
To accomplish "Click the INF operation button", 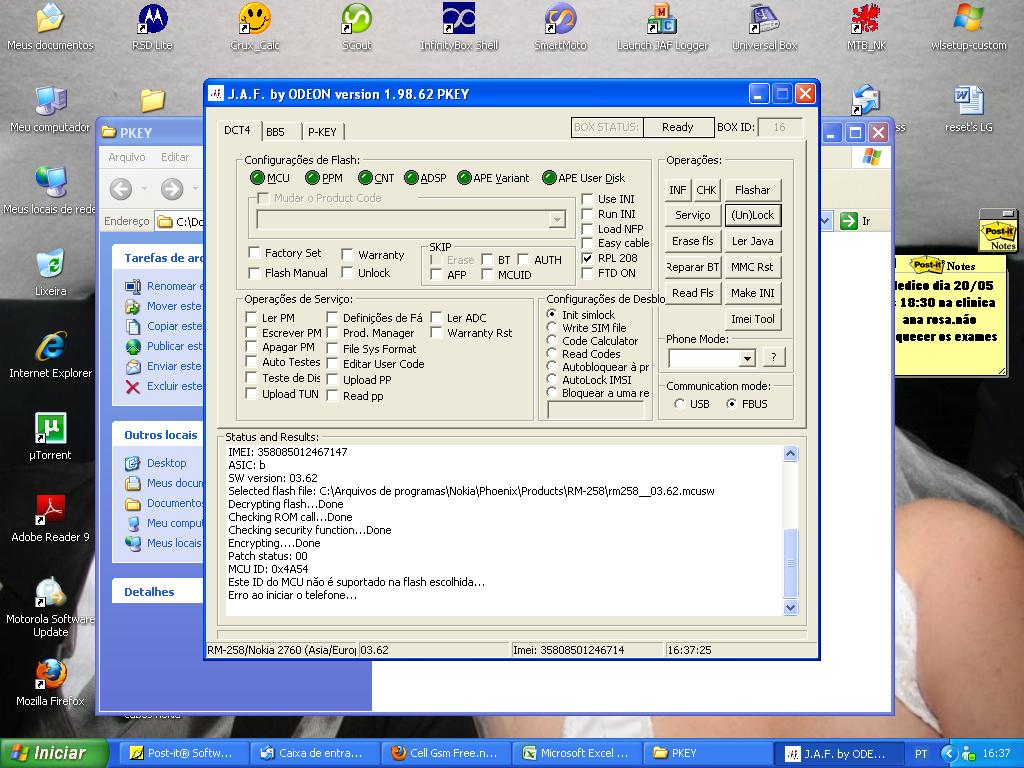I will pyautogui.click(x=678, y=190).
